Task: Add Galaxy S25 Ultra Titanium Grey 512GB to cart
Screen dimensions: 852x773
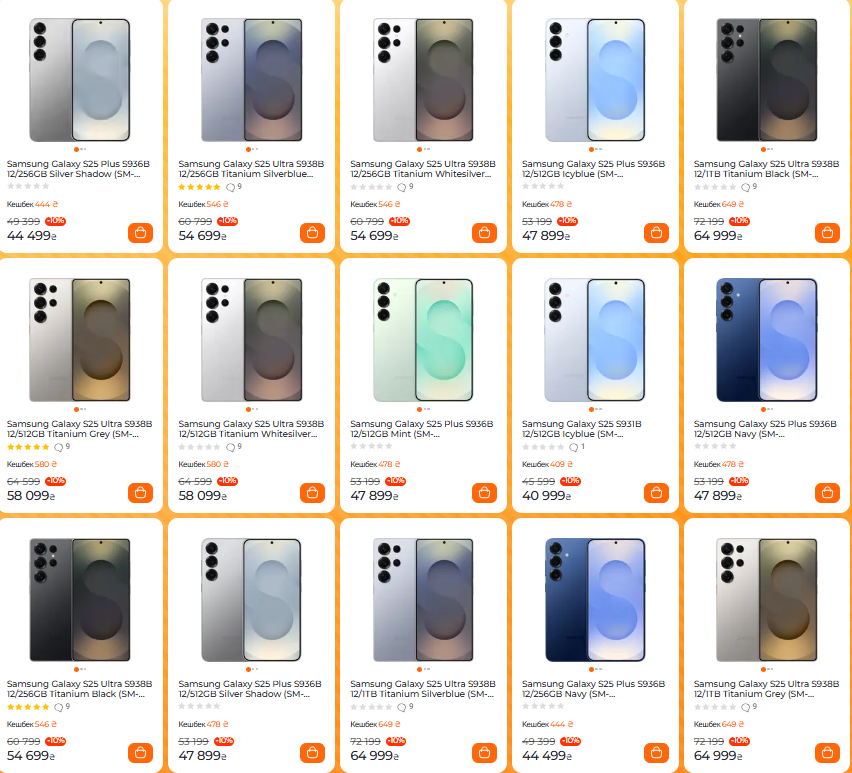Action: click(x=140, y=492)
